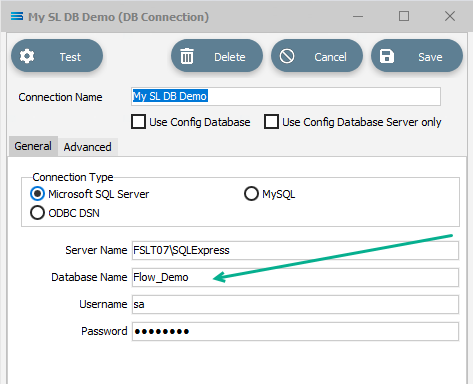The image size is (473, 384).
Task: Click the gear icon on Test button
Action: [x=27, y=56]
